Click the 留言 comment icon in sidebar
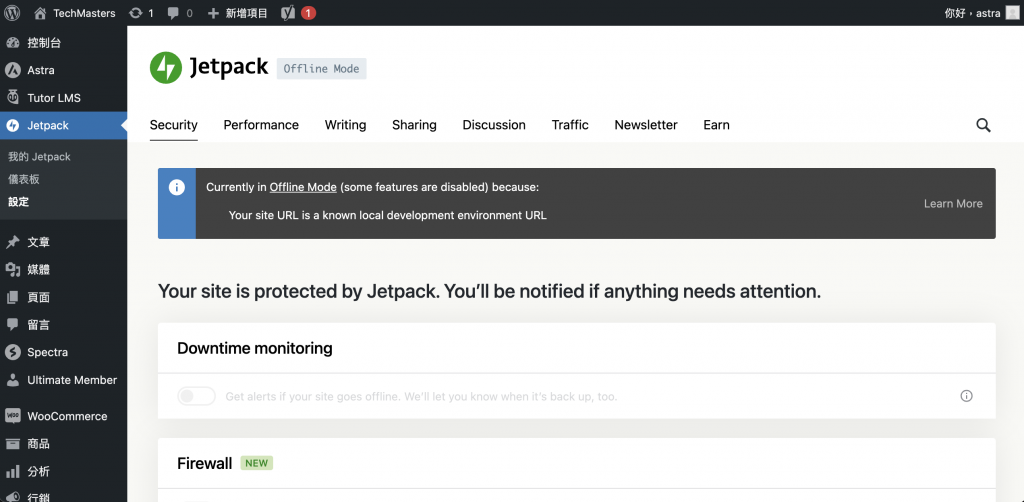Viewport: 1024px width, 502px height. coord(12,324)
